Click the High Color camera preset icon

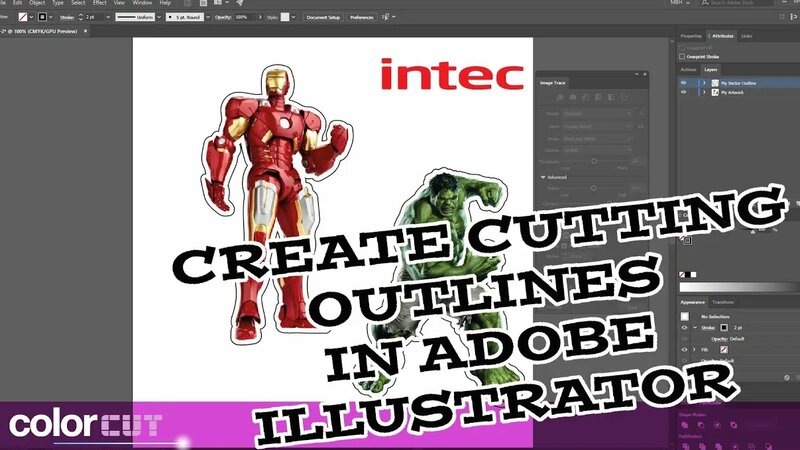tap(573, 97)
